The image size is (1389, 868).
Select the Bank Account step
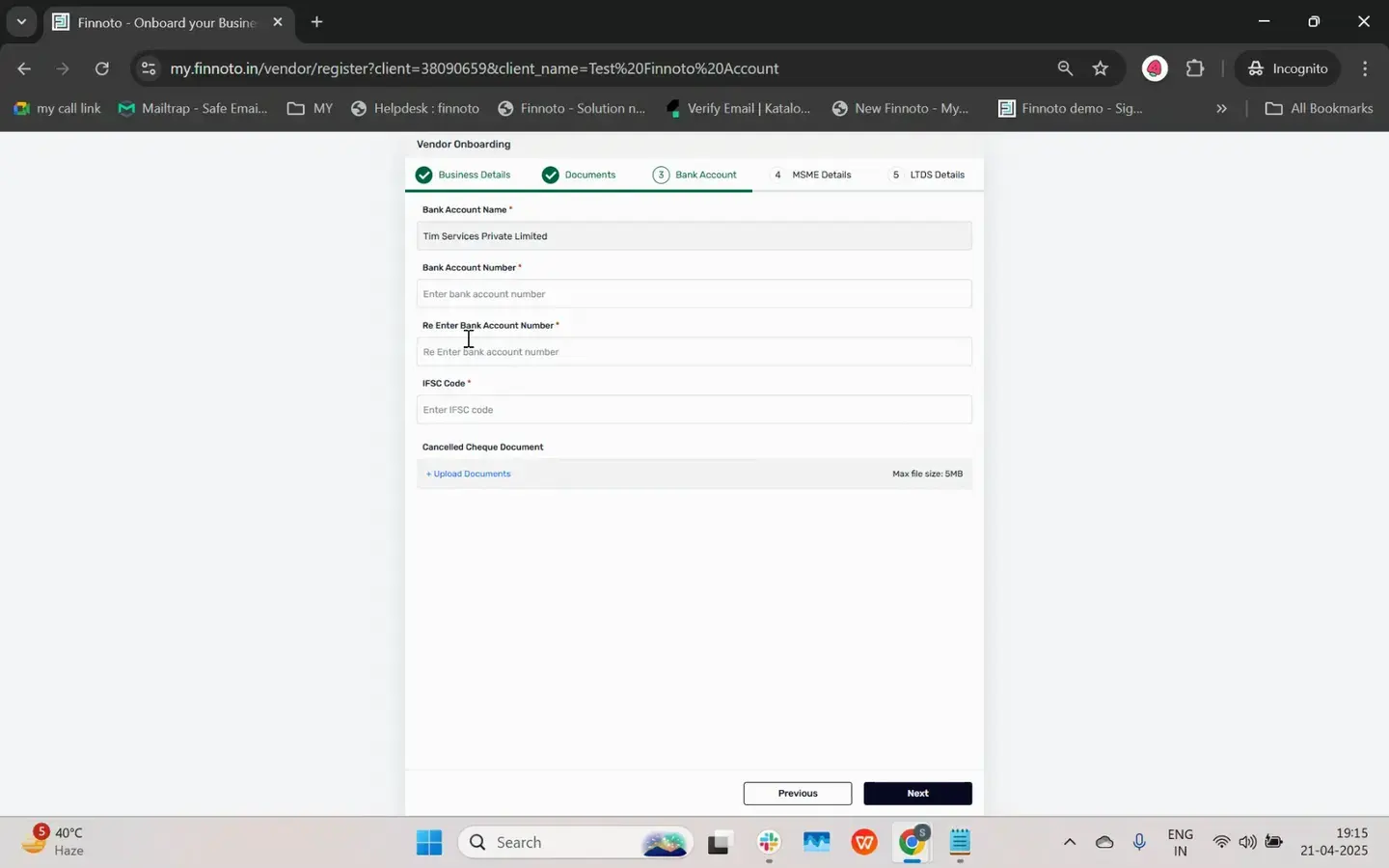(694, 175)
